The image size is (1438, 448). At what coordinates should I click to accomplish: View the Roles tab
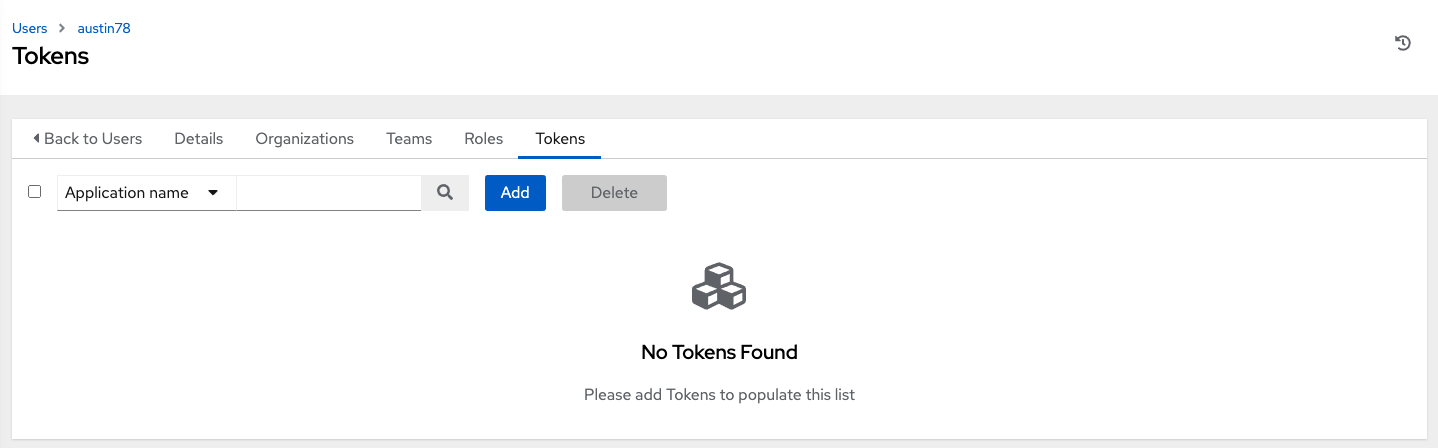[484, 139]
